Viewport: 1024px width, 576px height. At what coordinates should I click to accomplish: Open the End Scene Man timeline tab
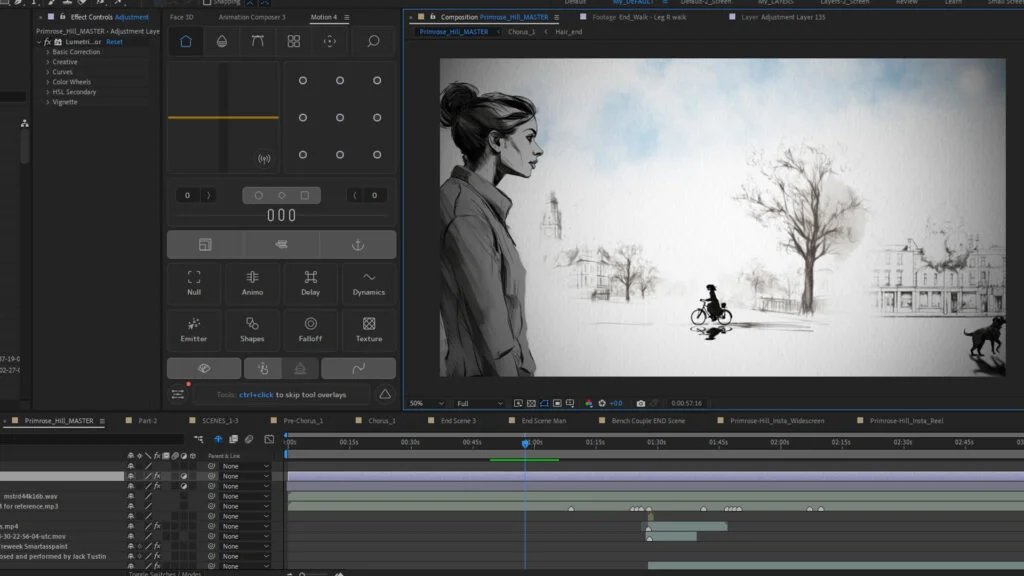pyautogui.click(x=543, y=421)
